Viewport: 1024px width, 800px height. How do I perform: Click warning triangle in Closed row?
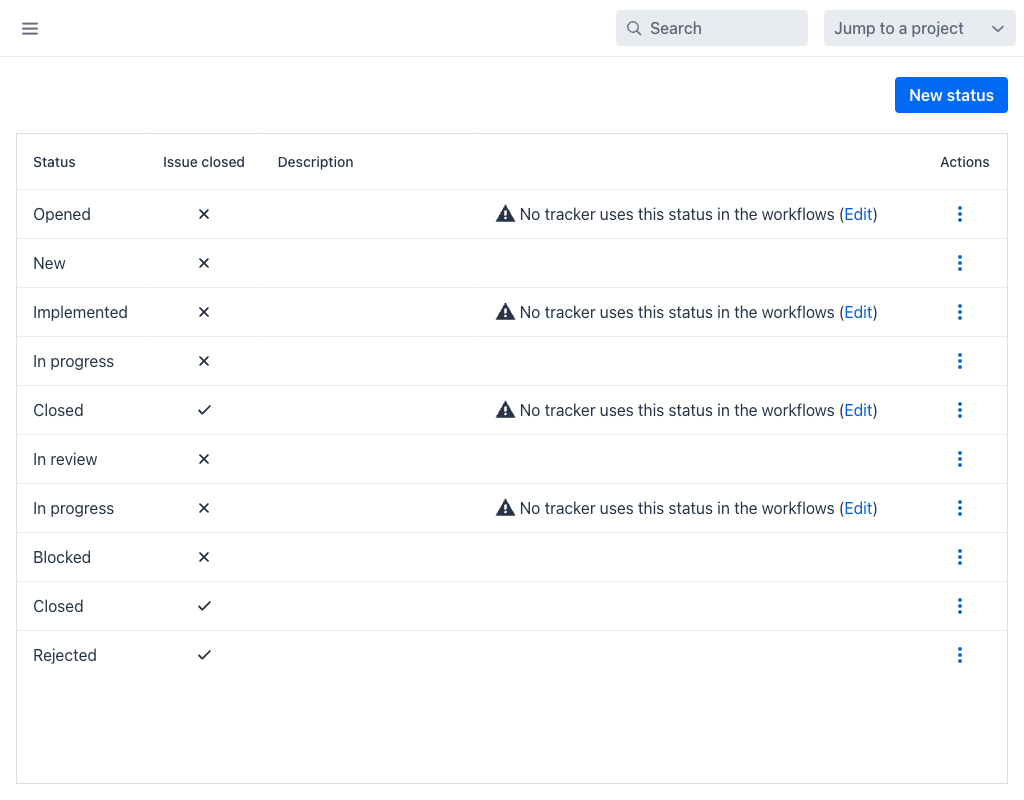point(505,409)
